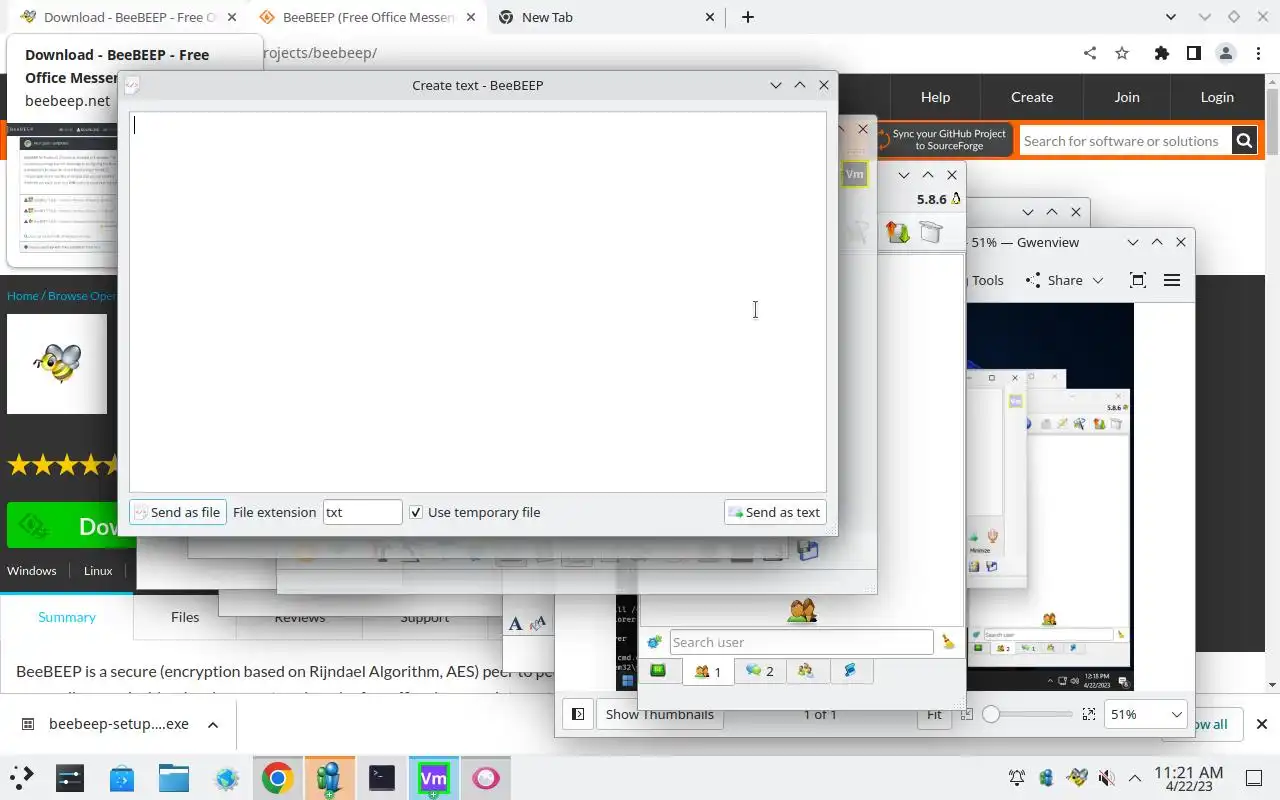Focus the Search for software or solutions field
The image size is (1280, 800).
pos(1125,141)
